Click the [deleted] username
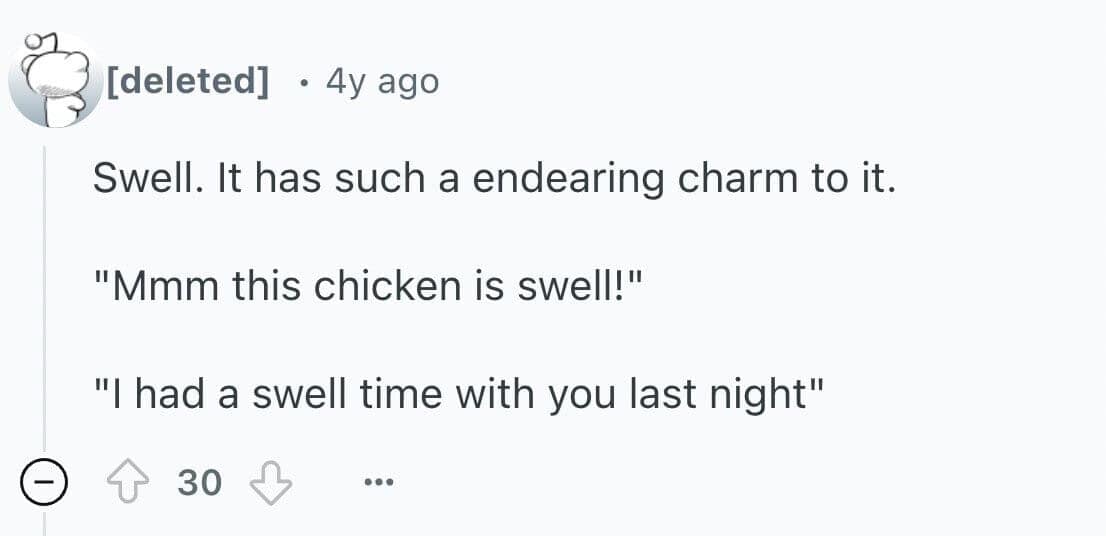The image size is (1106, 536). pyautogui.click(x=188, y=81)
